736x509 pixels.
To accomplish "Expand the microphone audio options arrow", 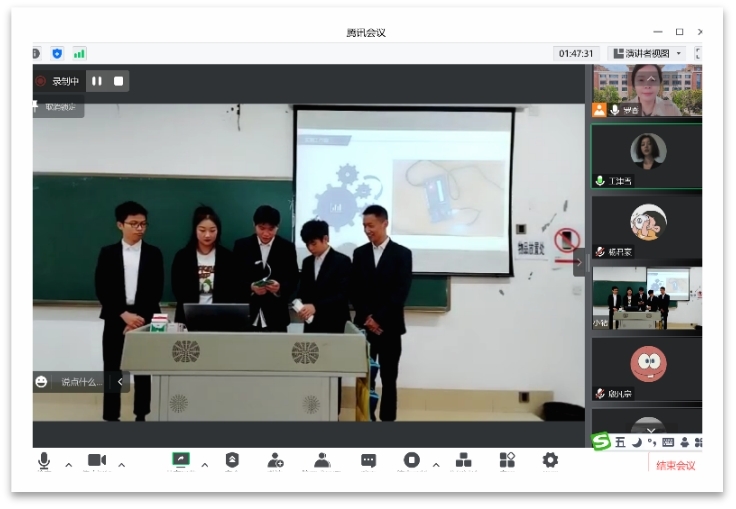I will (x=68, y=465).
